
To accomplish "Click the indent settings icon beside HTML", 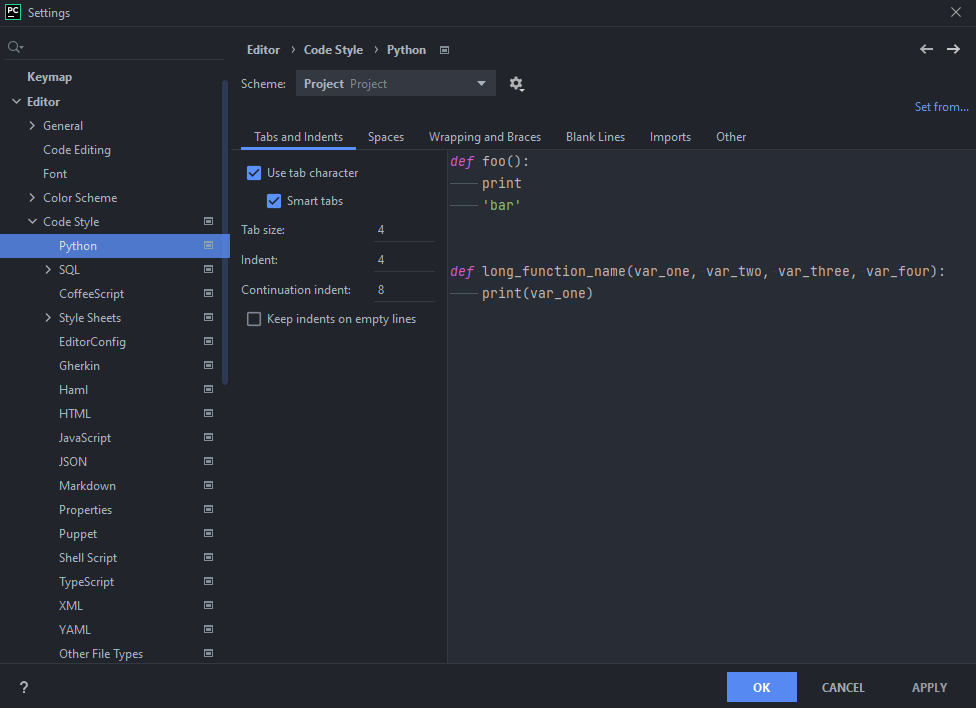I will (208, 413).
